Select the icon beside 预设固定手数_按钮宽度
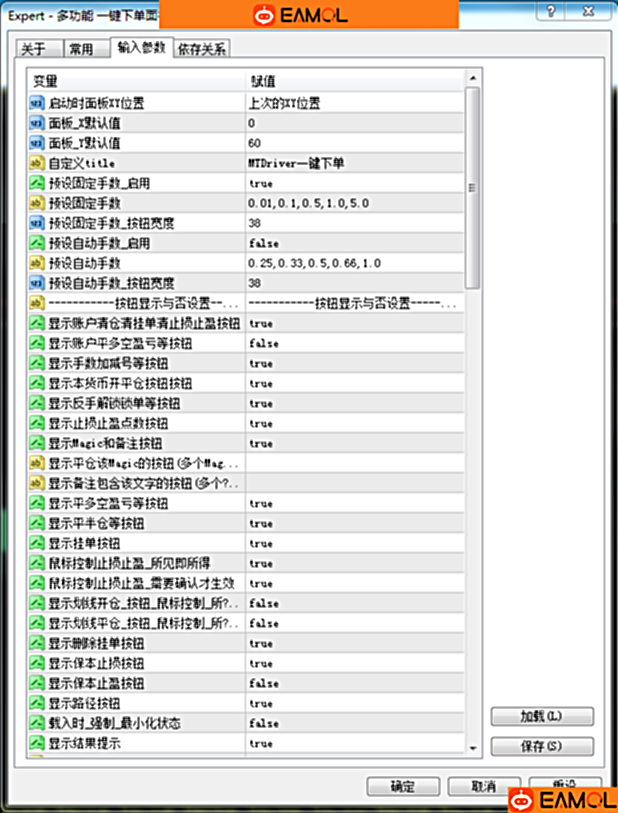Screen dimensions: 618x813 coord(37,223)
